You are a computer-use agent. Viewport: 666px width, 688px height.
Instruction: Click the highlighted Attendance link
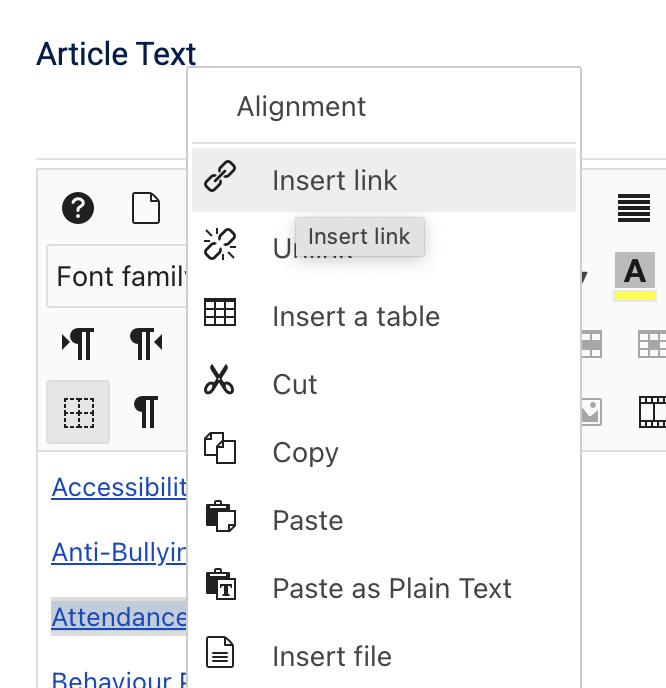coord(119,617)
